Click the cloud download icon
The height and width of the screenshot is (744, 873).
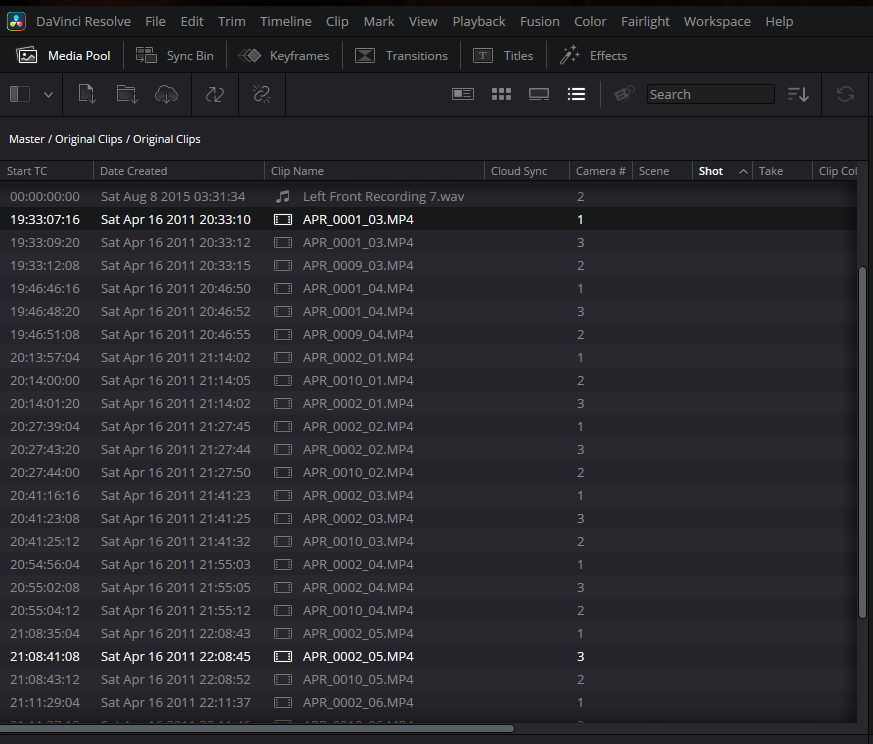166,94
